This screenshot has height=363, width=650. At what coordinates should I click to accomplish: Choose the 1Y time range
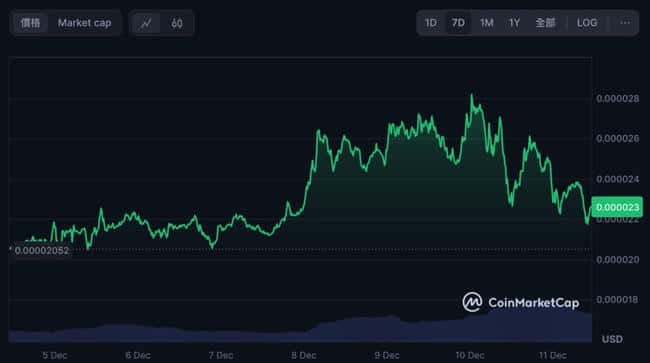pos(514,23)
